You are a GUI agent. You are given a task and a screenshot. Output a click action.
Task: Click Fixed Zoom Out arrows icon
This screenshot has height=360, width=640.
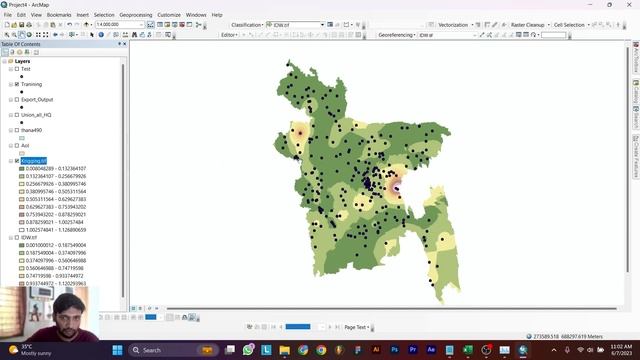(x=46, y=35)
